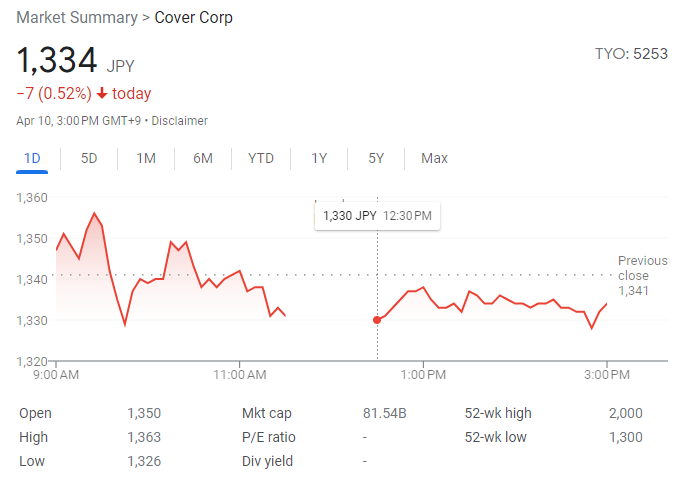Click the TYO: 5253 ticker label
The height and width of the screenshot is (479, 680).
point(630,54)
